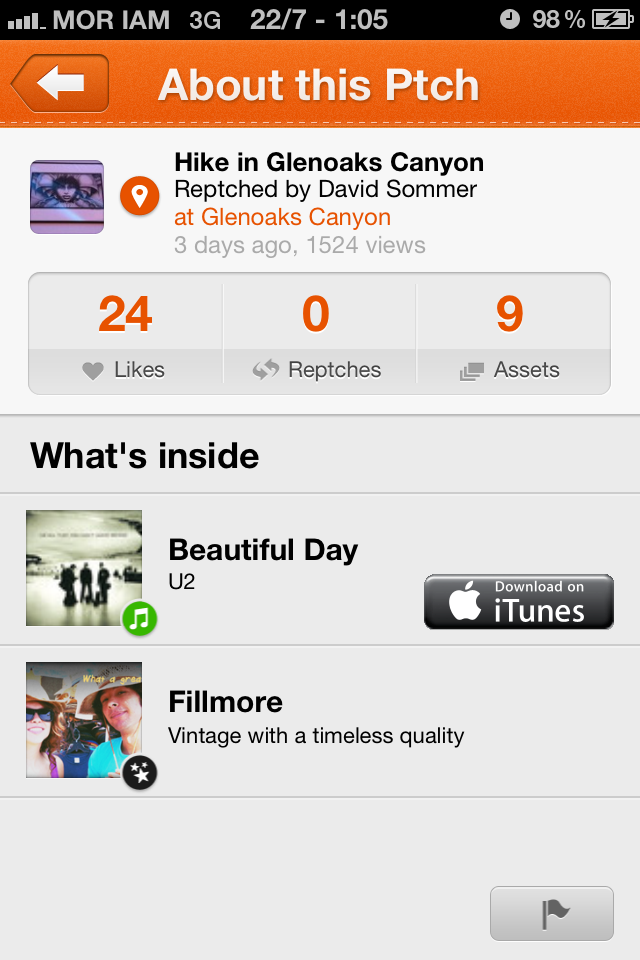Tap the Assets stack icon

[x=471, y=371]
